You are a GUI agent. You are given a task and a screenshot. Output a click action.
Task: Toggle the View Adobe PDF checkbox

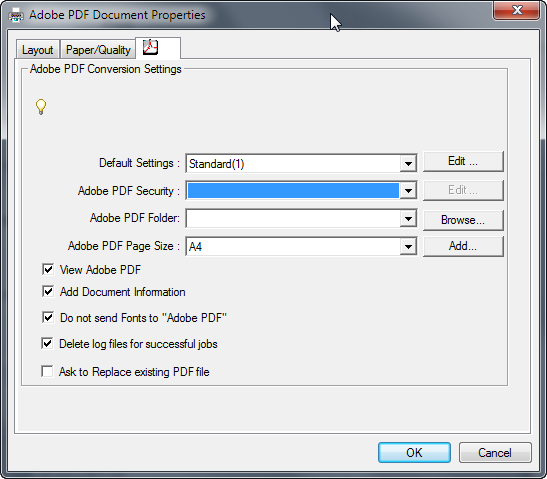click(x=48, y=269)
